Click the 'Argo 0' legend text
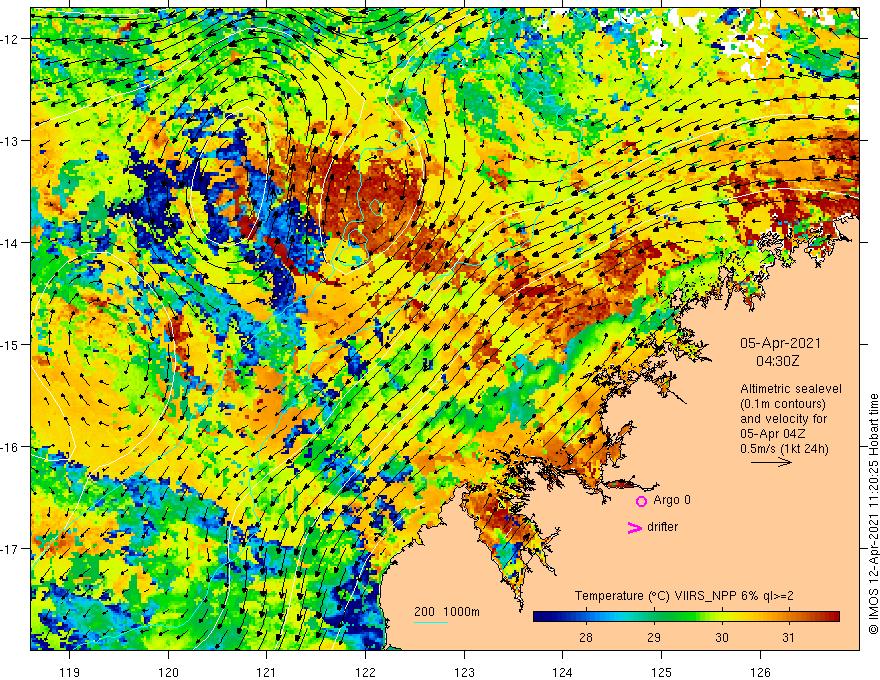880x680 pixels. tap(672, 500)
